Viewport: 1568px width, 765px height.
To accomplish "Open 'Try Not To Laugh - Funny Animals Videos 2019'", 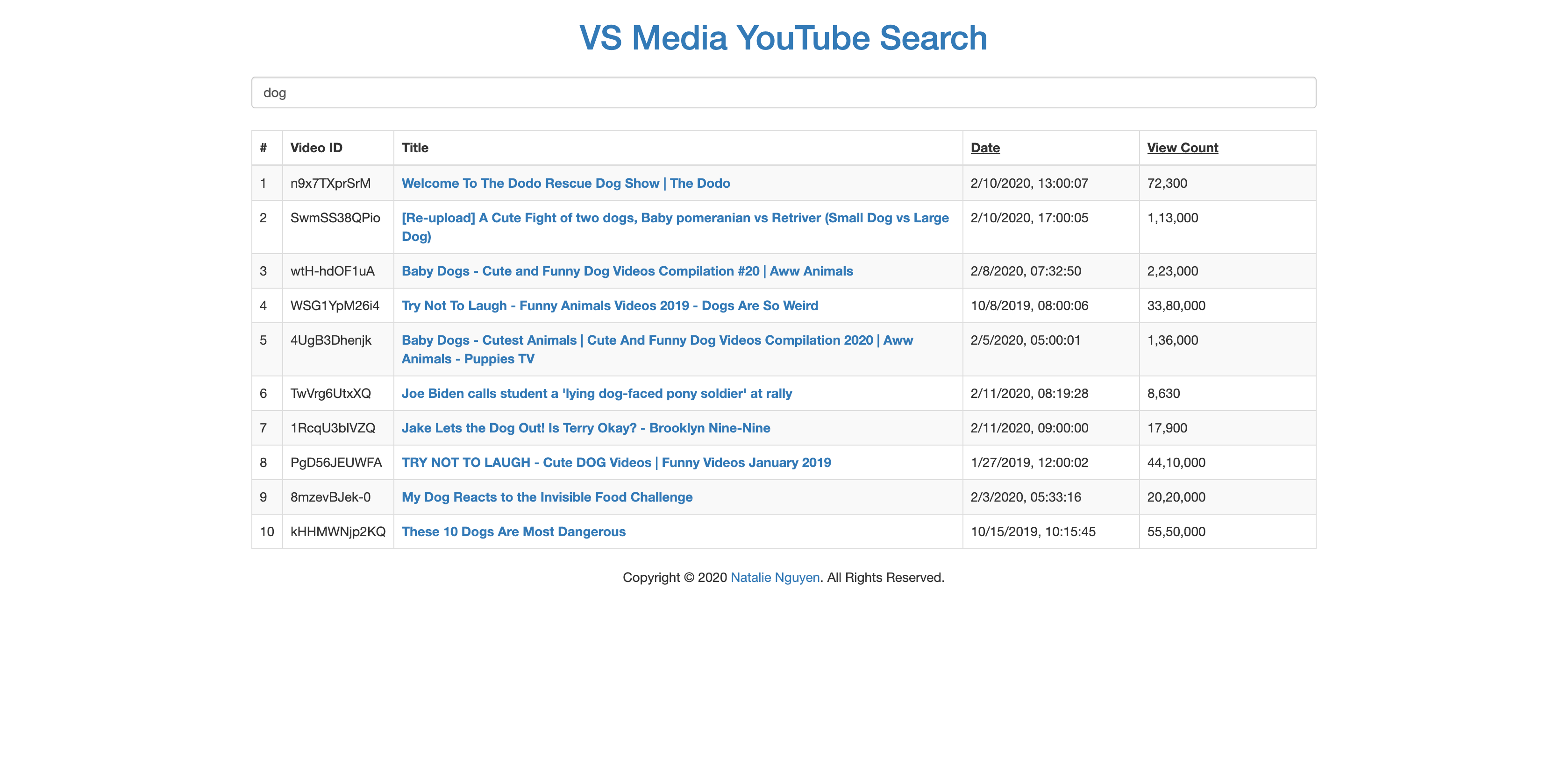I will (609, 305).
